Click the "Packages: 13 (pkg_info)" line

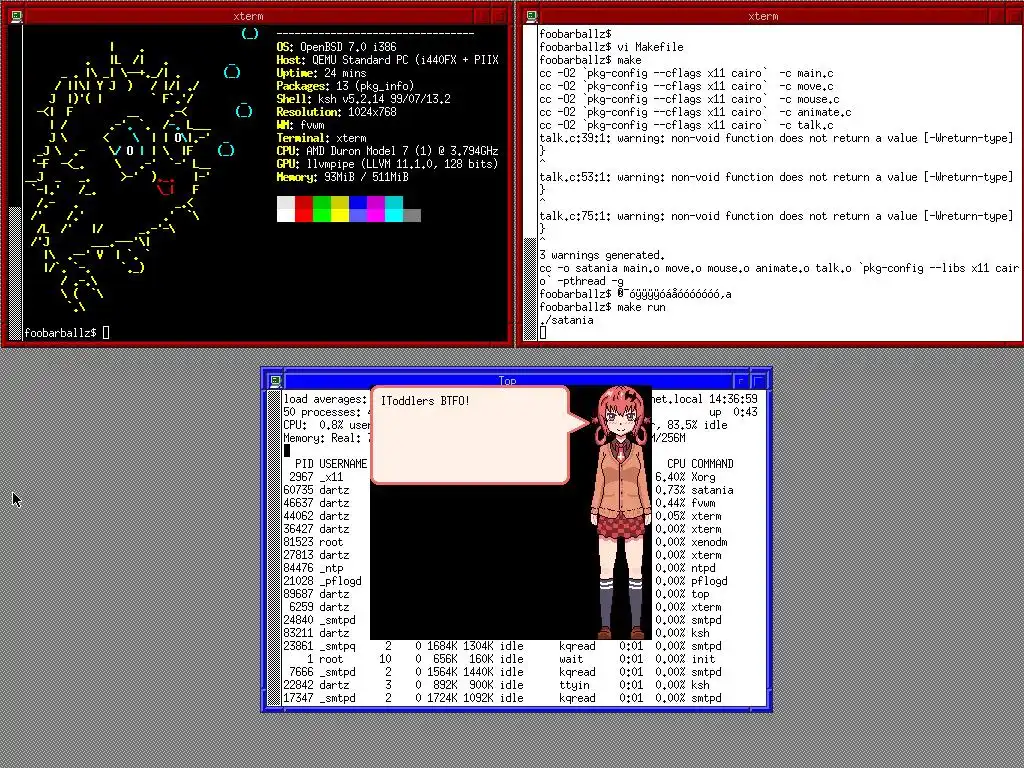tap(345, 86)
